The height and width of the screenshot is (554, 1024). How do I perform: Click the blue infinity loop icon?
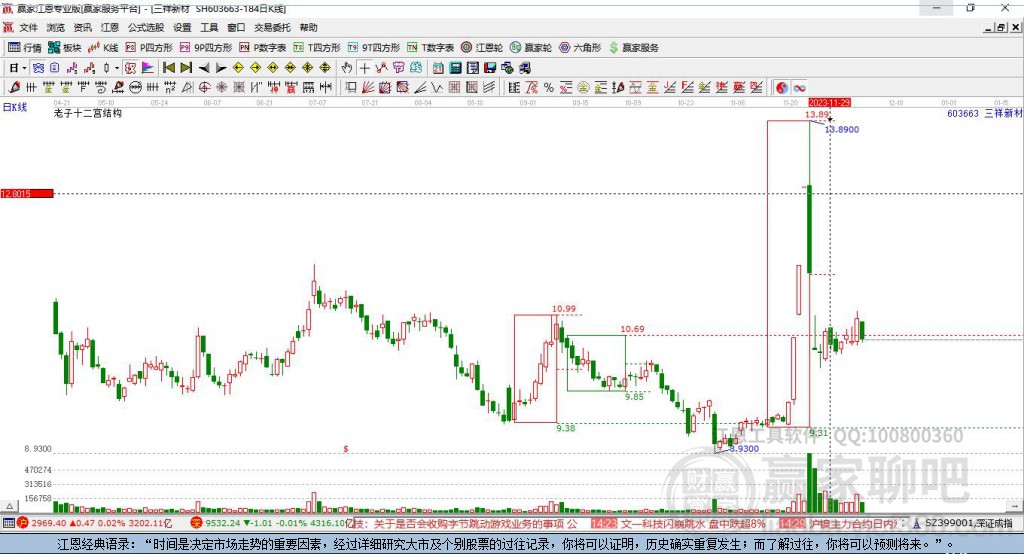[799, 88]
